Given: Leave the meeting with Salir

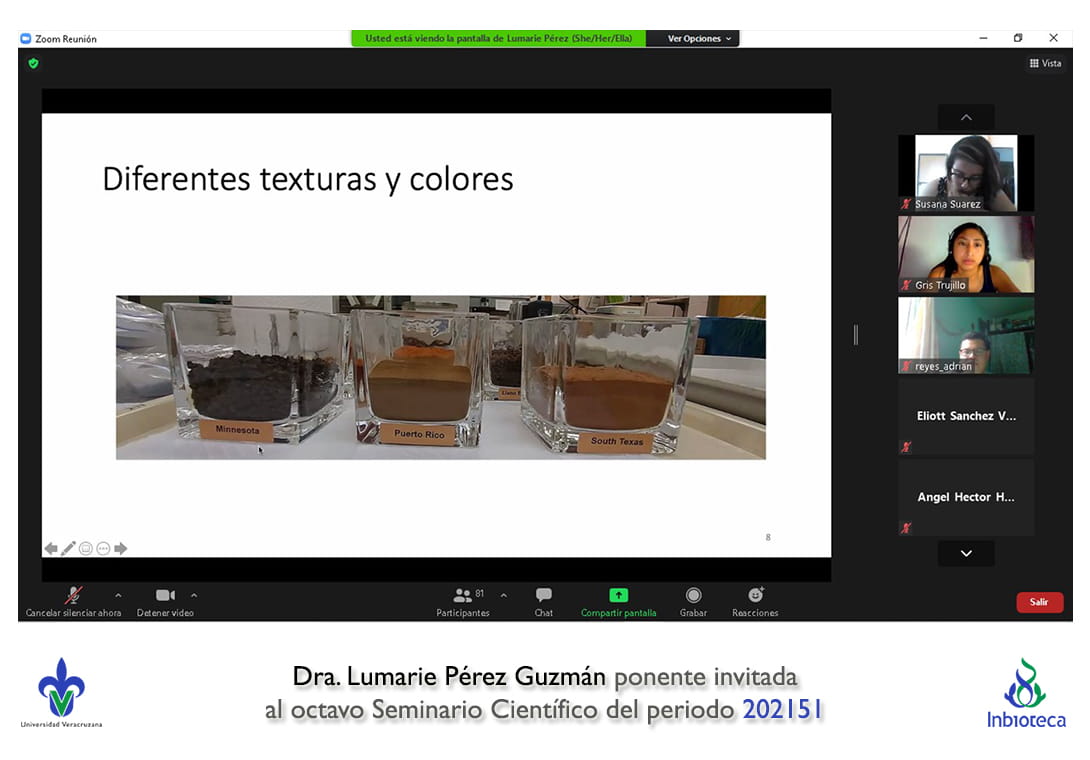Looking at the screenshot, I should 1039,602.
